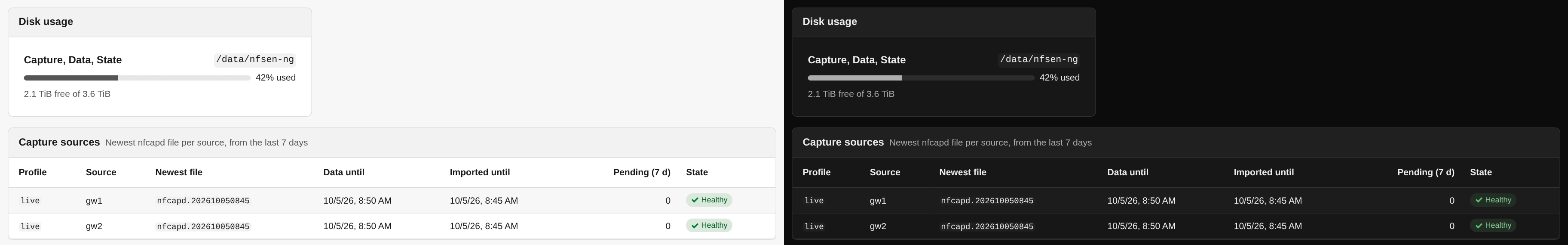
Task: Click the 'State' column header in dark table
Action: tap(1481, 173)
